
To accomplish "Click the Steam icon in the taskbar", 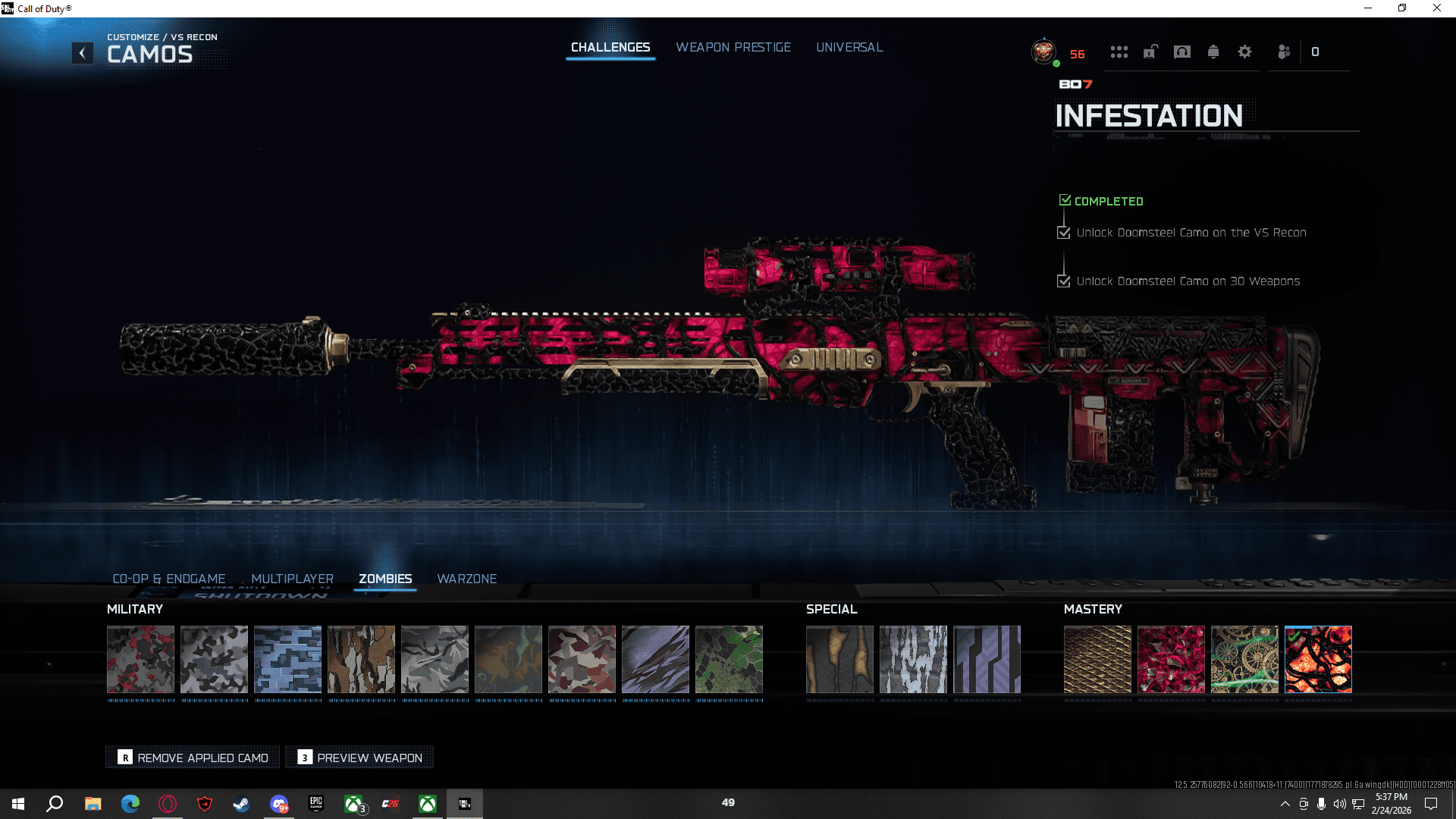I will coord(241,804).
